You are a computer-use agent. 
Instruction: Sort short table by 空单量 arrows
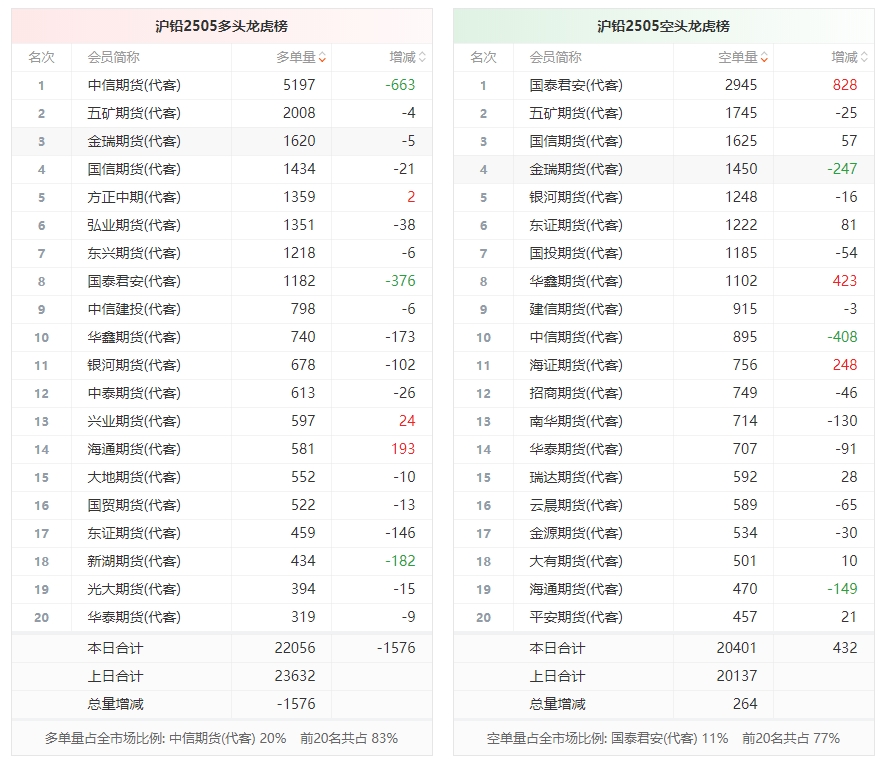point(764,58)
